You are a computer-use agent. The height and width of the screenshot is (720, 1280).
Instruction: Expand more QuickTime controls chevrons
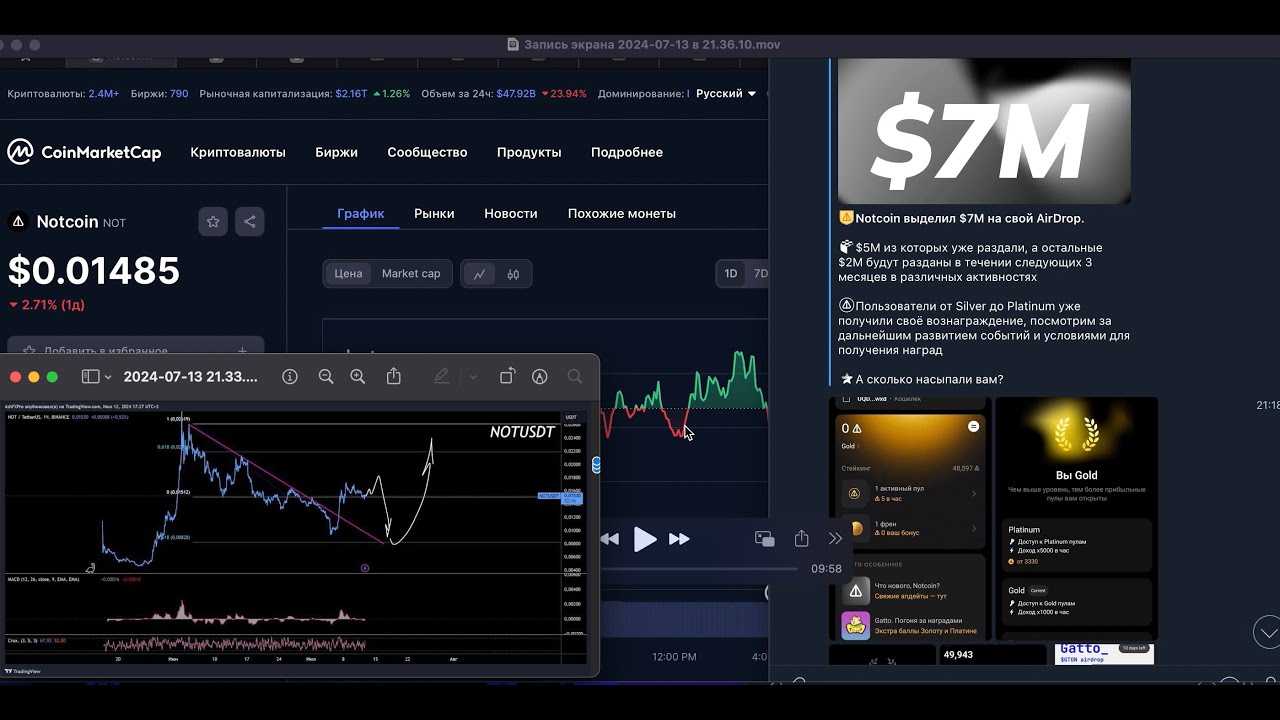click(x=835, y=539)
